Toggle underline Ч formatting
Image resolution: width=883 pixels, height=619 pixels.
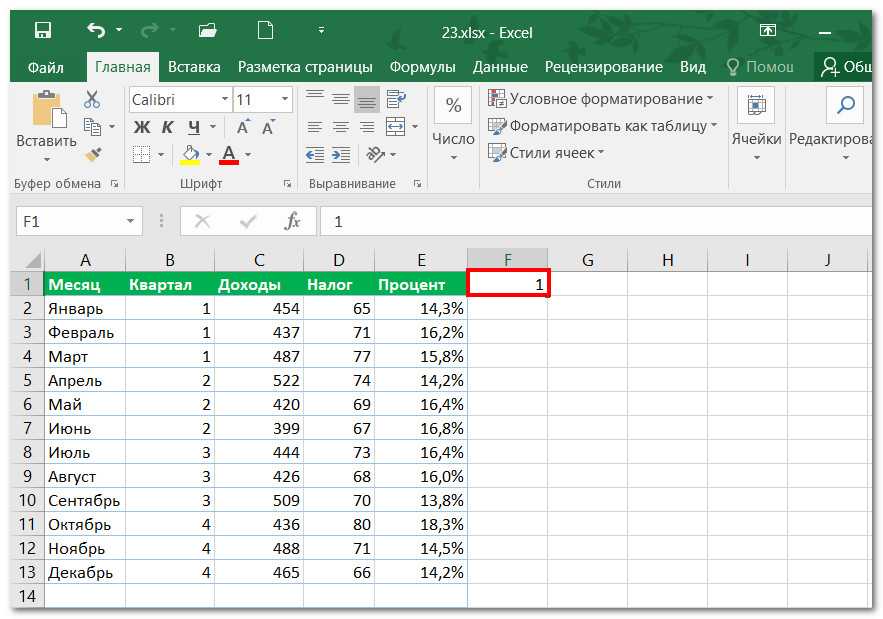tap(194, 127)
